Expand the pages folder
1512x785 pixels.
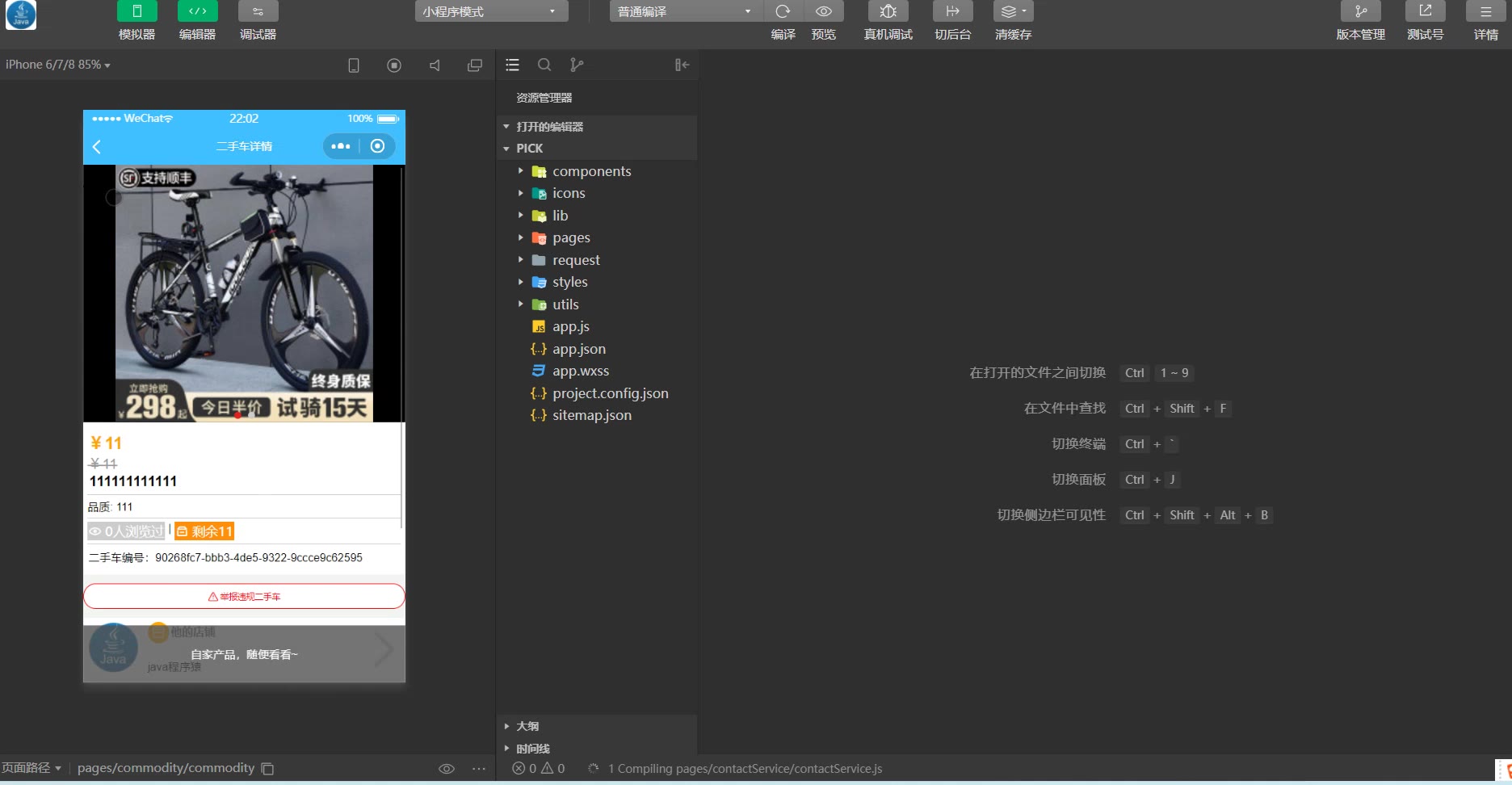597,237
